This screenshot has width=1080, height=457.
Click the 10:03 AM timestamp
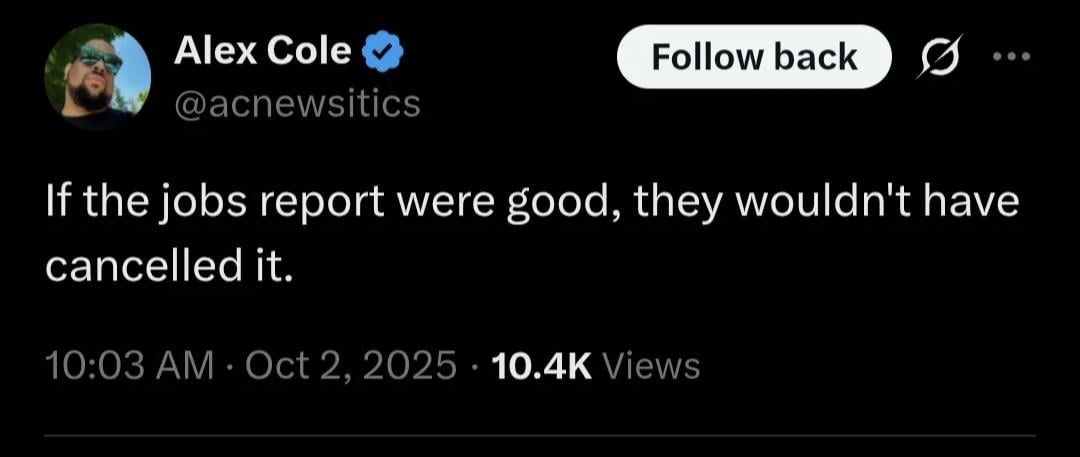130,367
